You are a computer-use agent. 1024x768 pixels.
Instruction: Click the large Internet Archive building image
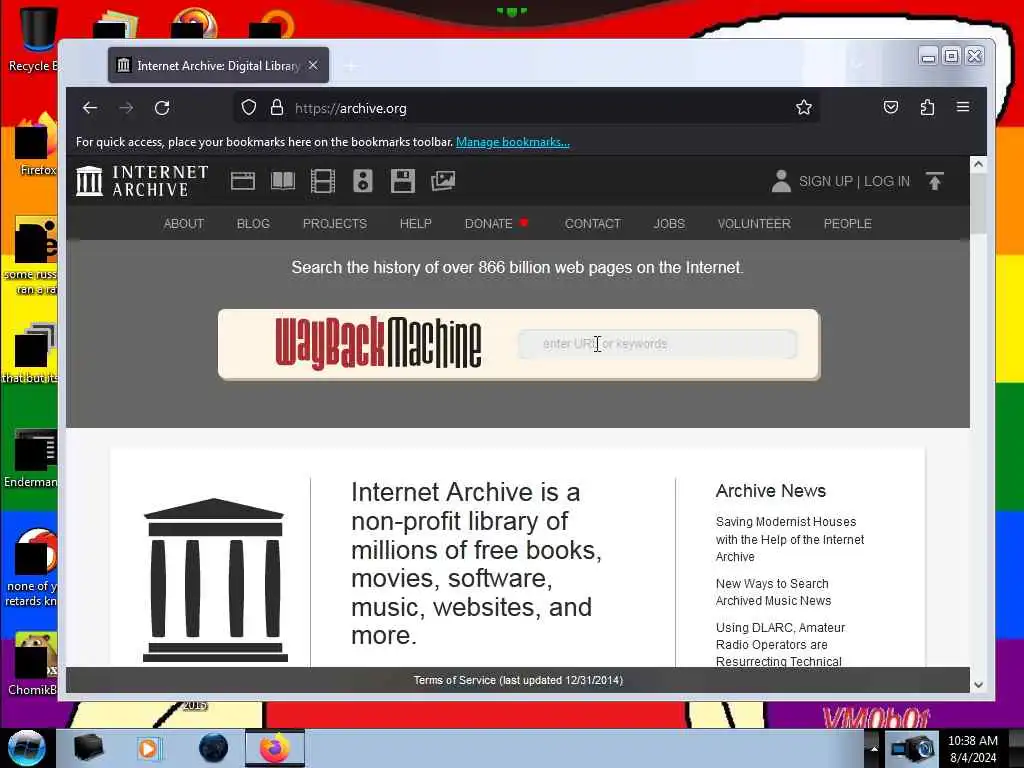(215, 580)
